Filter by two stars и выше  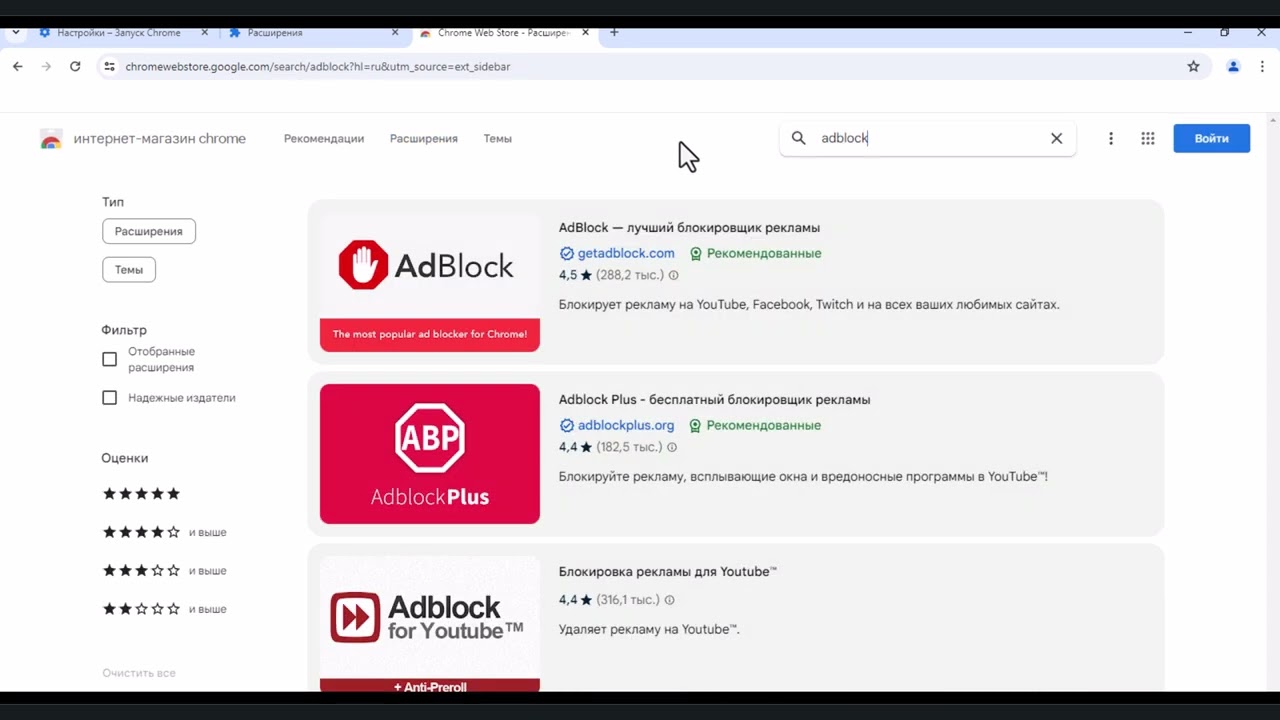165,608
